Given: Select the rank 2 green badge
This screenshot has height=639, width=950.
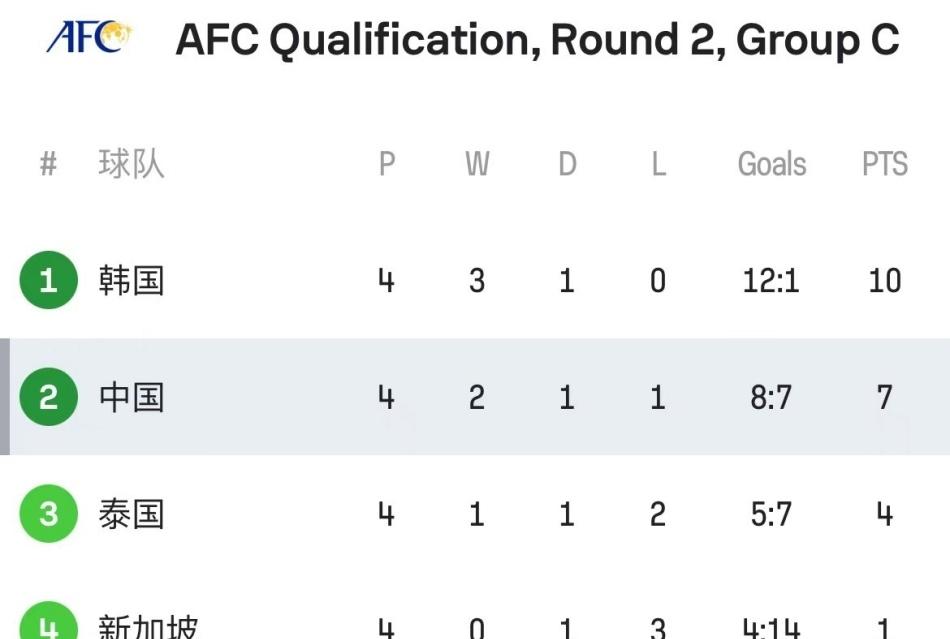Looking at the screenshot, I should point(48,397).
